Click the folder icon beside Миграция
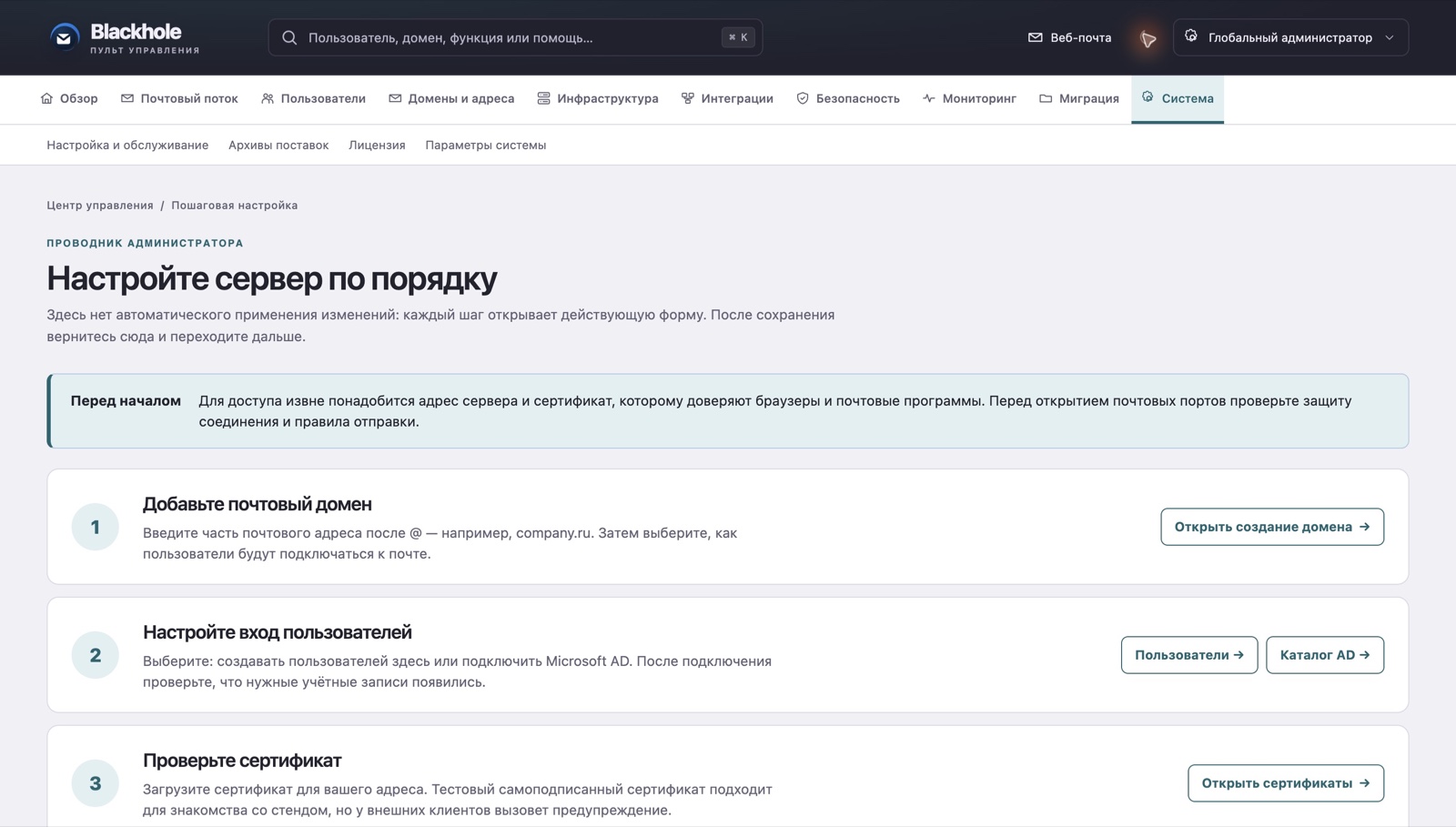This screenshot has width=1456, height=827. tap(1046, 98)
